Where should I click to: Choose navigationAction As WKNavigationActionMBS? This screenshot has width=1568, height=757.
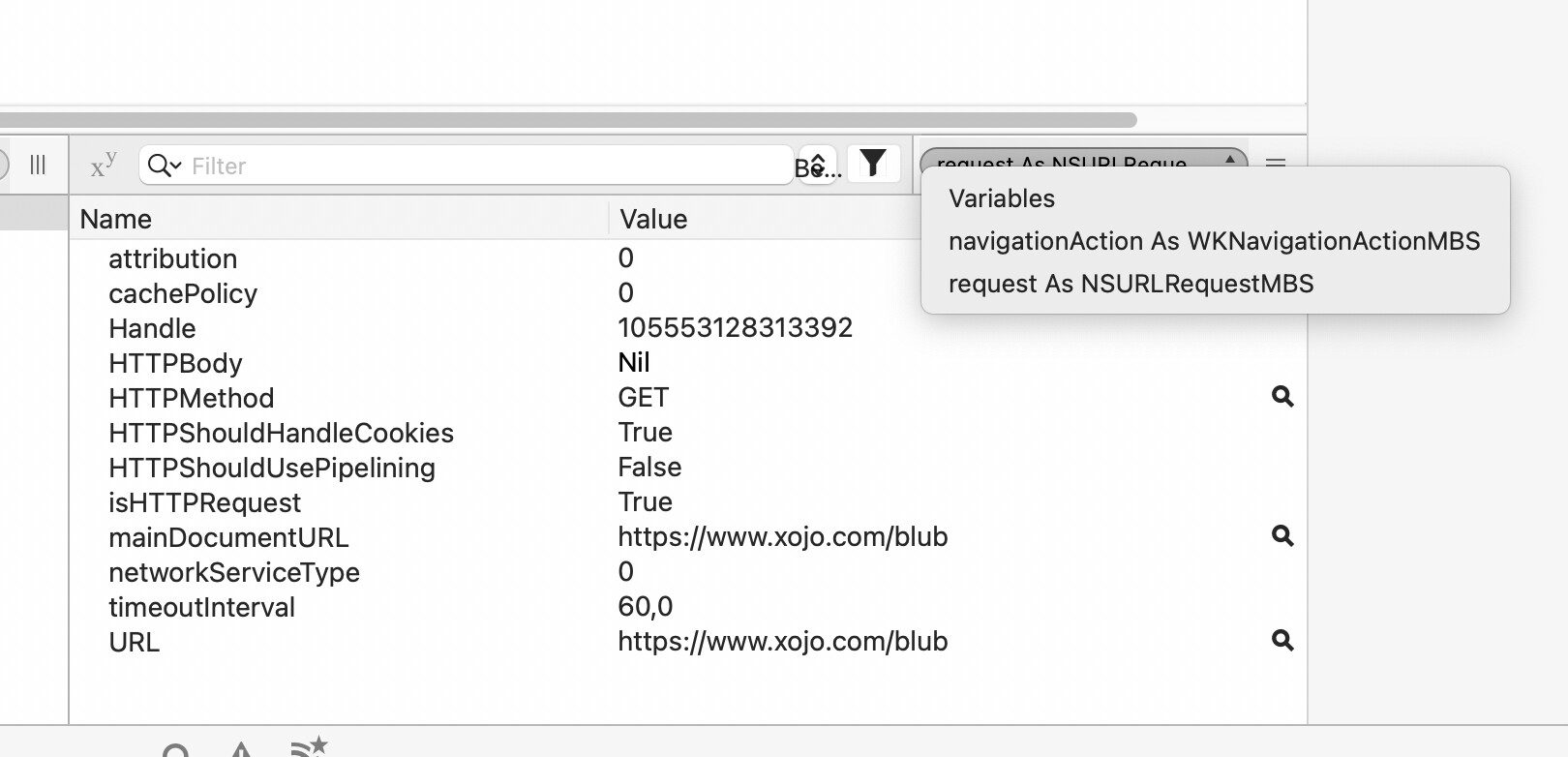pyautogui.click(x=1214, y=241)
